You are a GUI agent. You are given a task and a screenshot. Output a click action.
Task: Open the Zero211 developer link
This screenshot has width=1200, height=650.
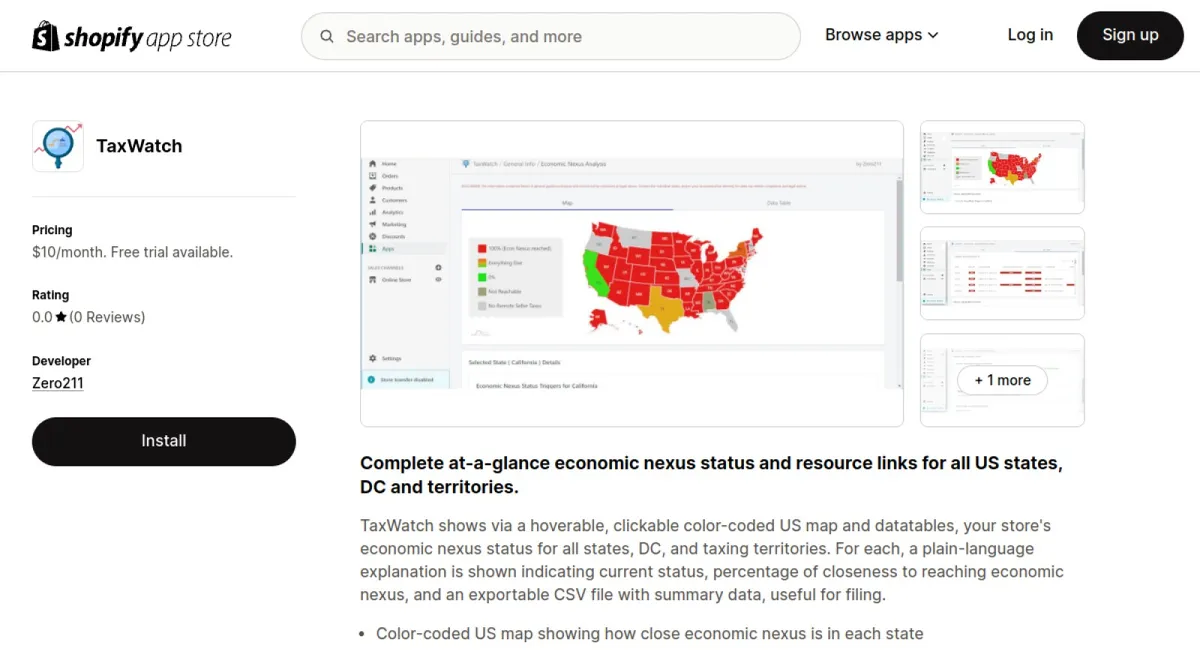click(x=58, y=383)
